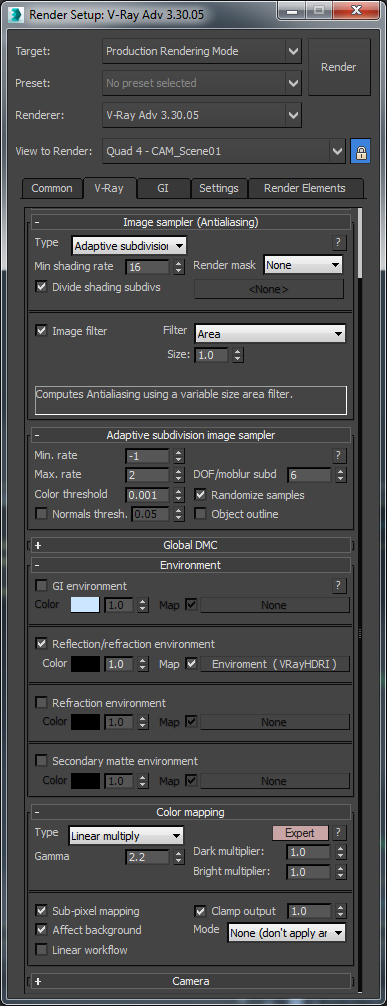Enable Normals thresh. checkbox
Viewport: 387px width, 1006px height.
click(x=42, y=514)
